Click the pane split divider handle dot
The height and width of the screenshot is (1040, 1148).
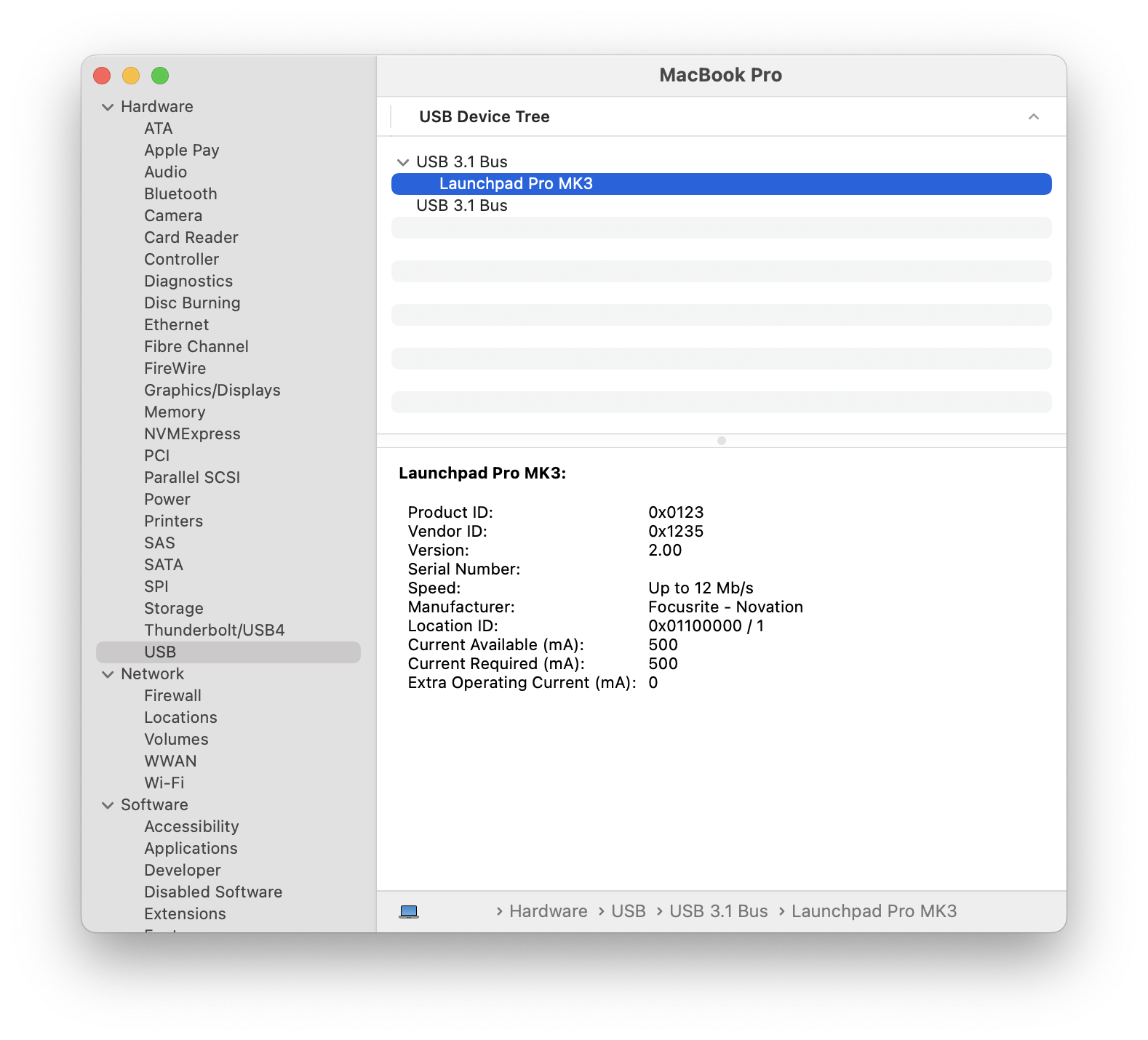722,441
